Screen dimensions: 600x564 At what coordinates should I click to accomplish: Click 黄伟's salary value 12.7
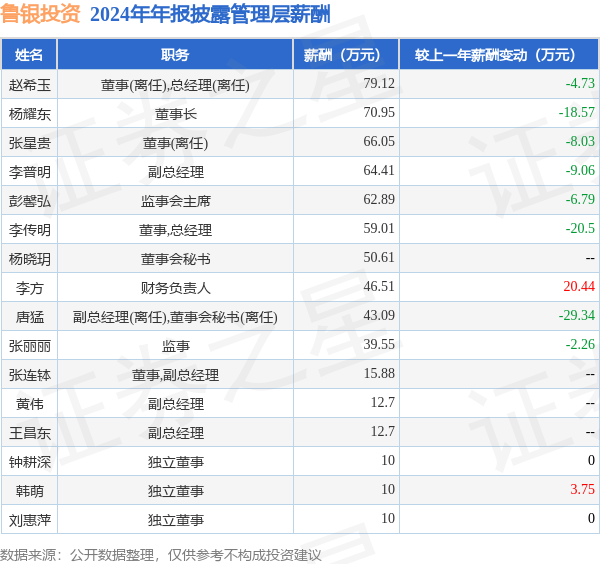pyautogui.click(x=383, y=402)
